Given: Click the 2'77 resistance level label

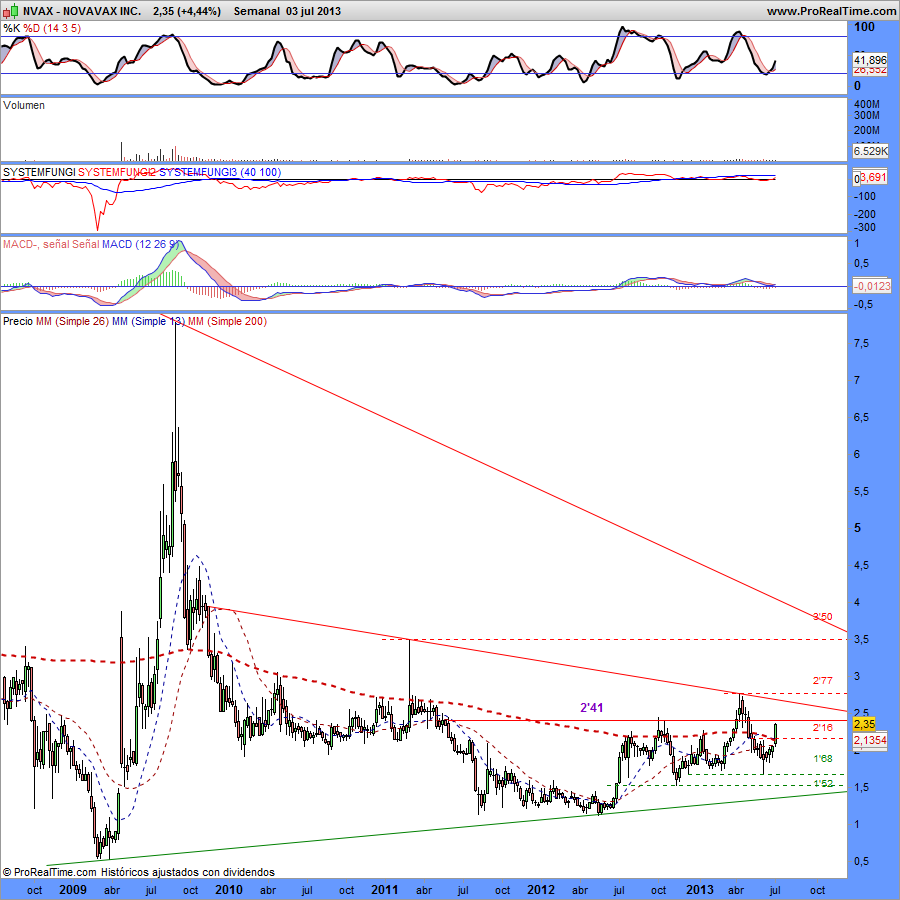Looking at the screenshot, I should point(822,680).
